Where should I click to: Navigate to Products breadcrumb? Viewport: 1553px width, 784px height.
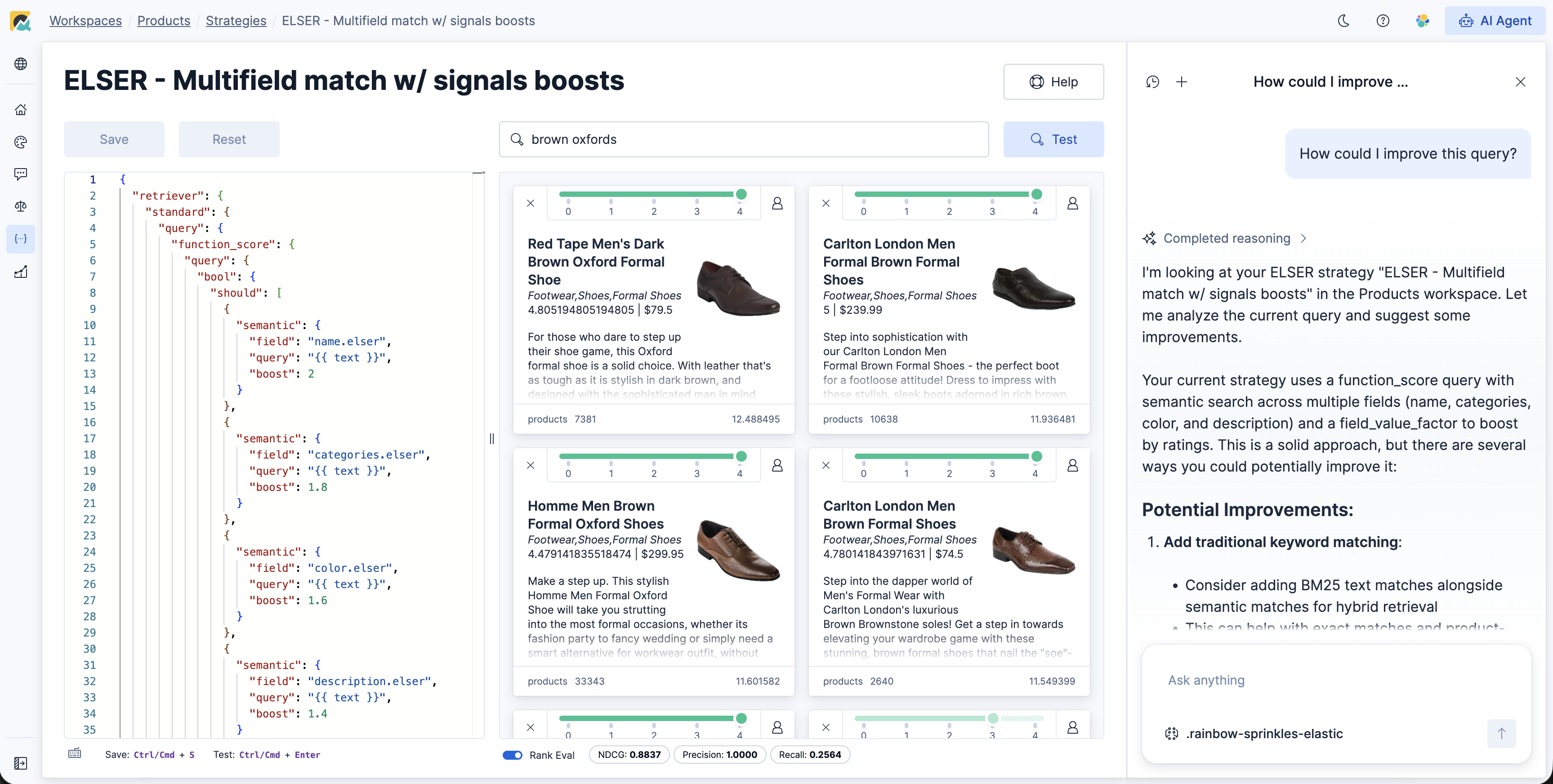point(163,21)
